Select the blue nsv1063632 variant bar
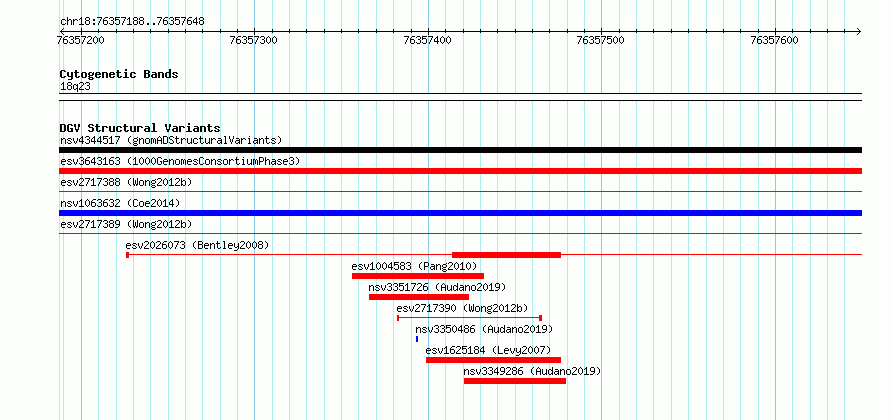The image size is (890, 420). pyautogui.click(x=460, y=213)
